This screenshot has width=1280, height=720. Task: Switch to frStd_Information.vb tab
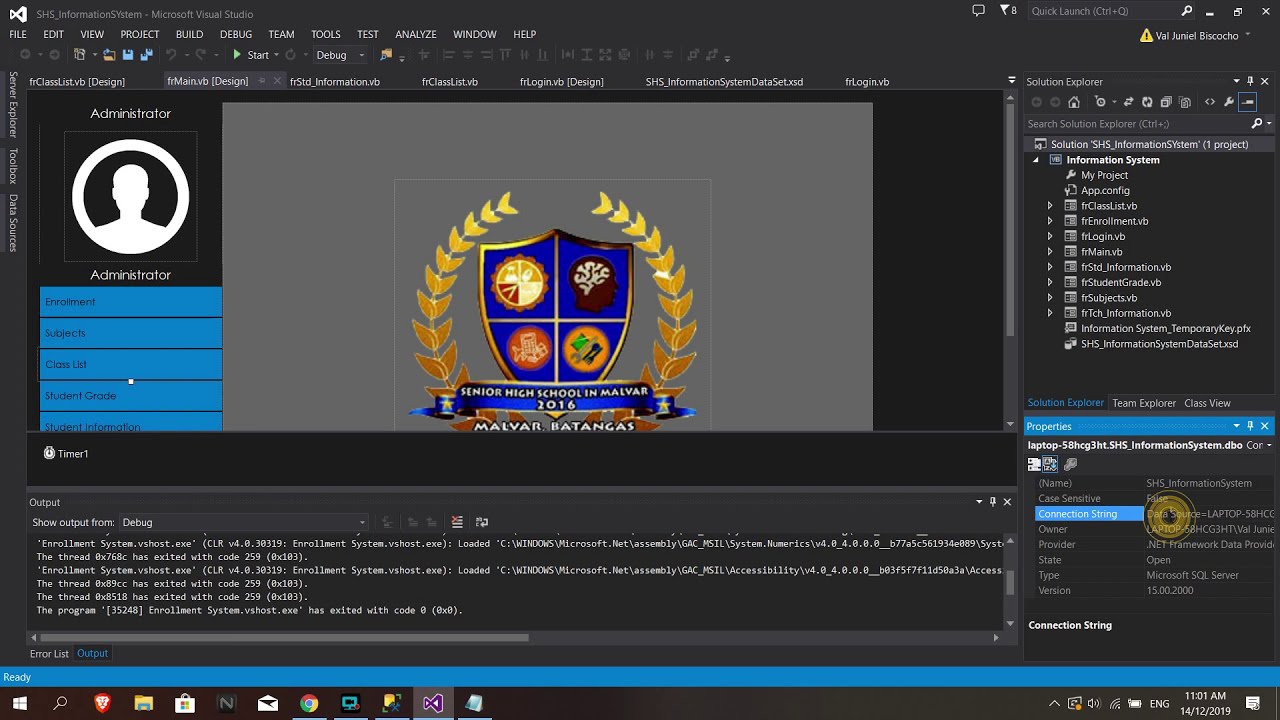tap(335, 82)
